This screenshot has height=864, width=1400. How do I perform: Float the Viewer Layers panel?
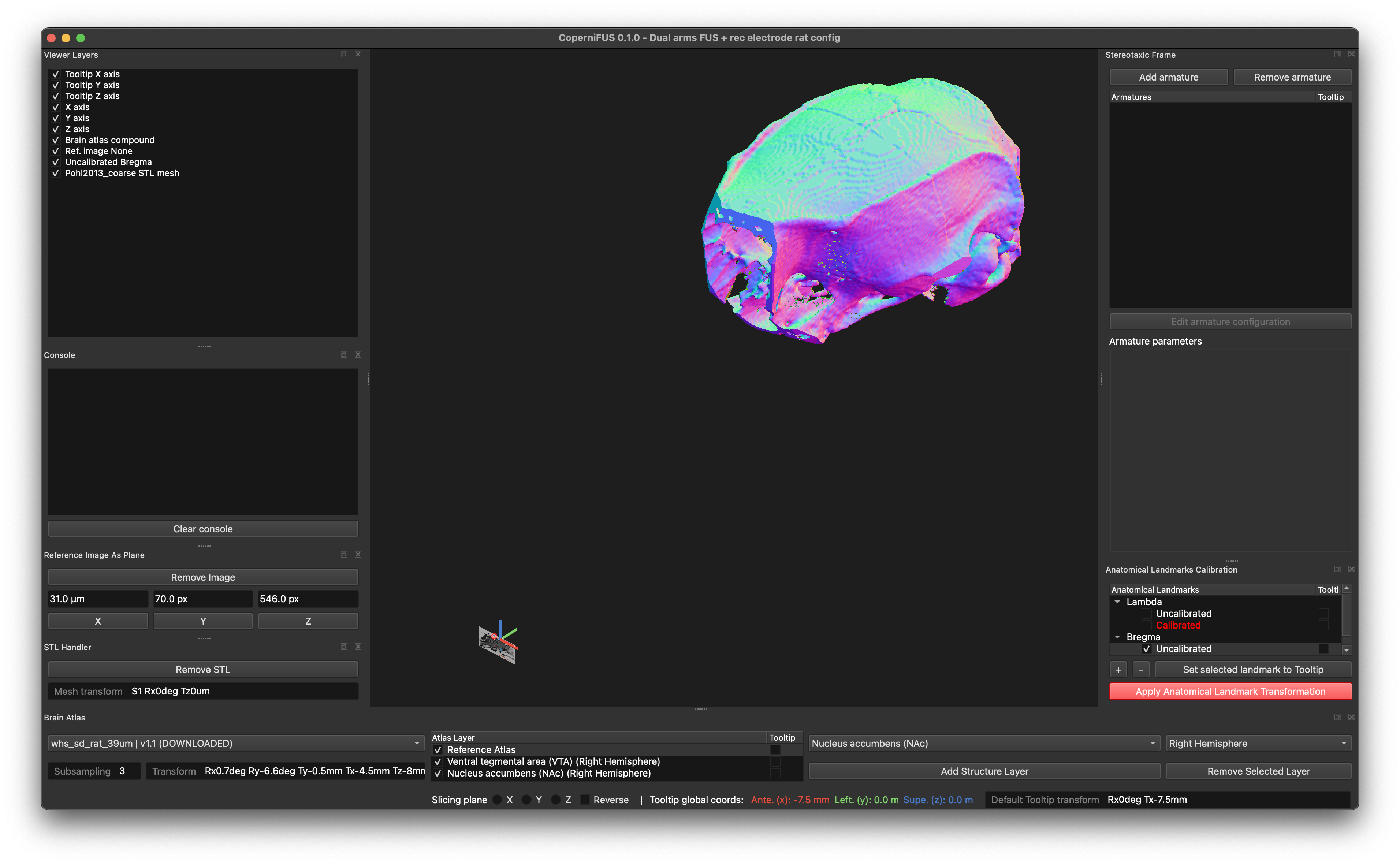pos(344,54)
